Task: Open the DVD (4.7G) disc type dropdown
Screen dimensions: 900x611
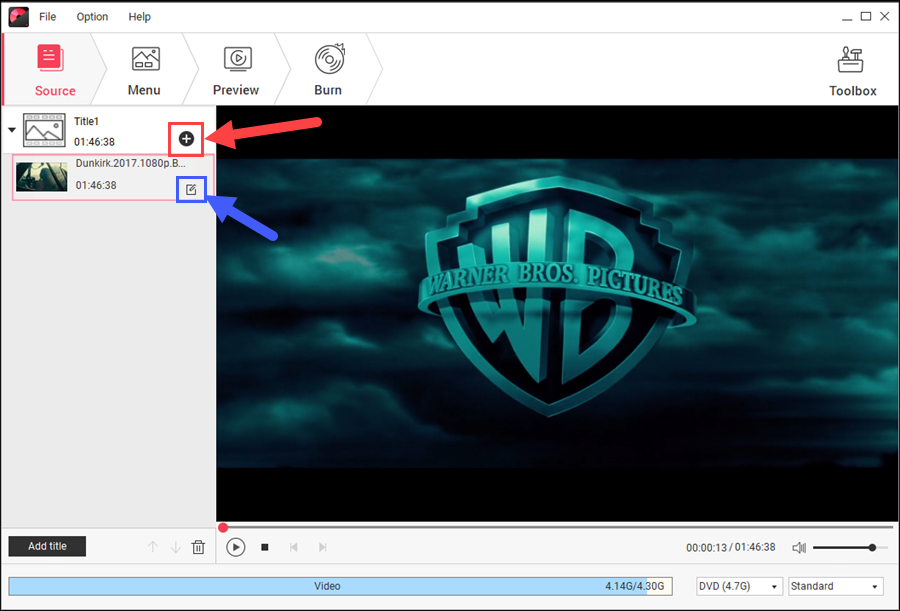Action: (738, 586)
